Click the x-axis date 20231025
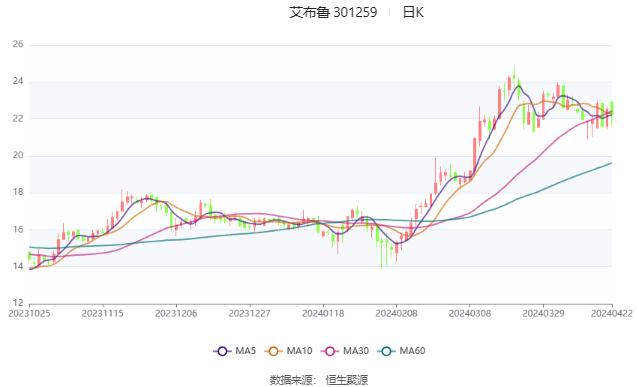This screenshot has width=637, height=387. pyautogui.click(x=29, y=313)
